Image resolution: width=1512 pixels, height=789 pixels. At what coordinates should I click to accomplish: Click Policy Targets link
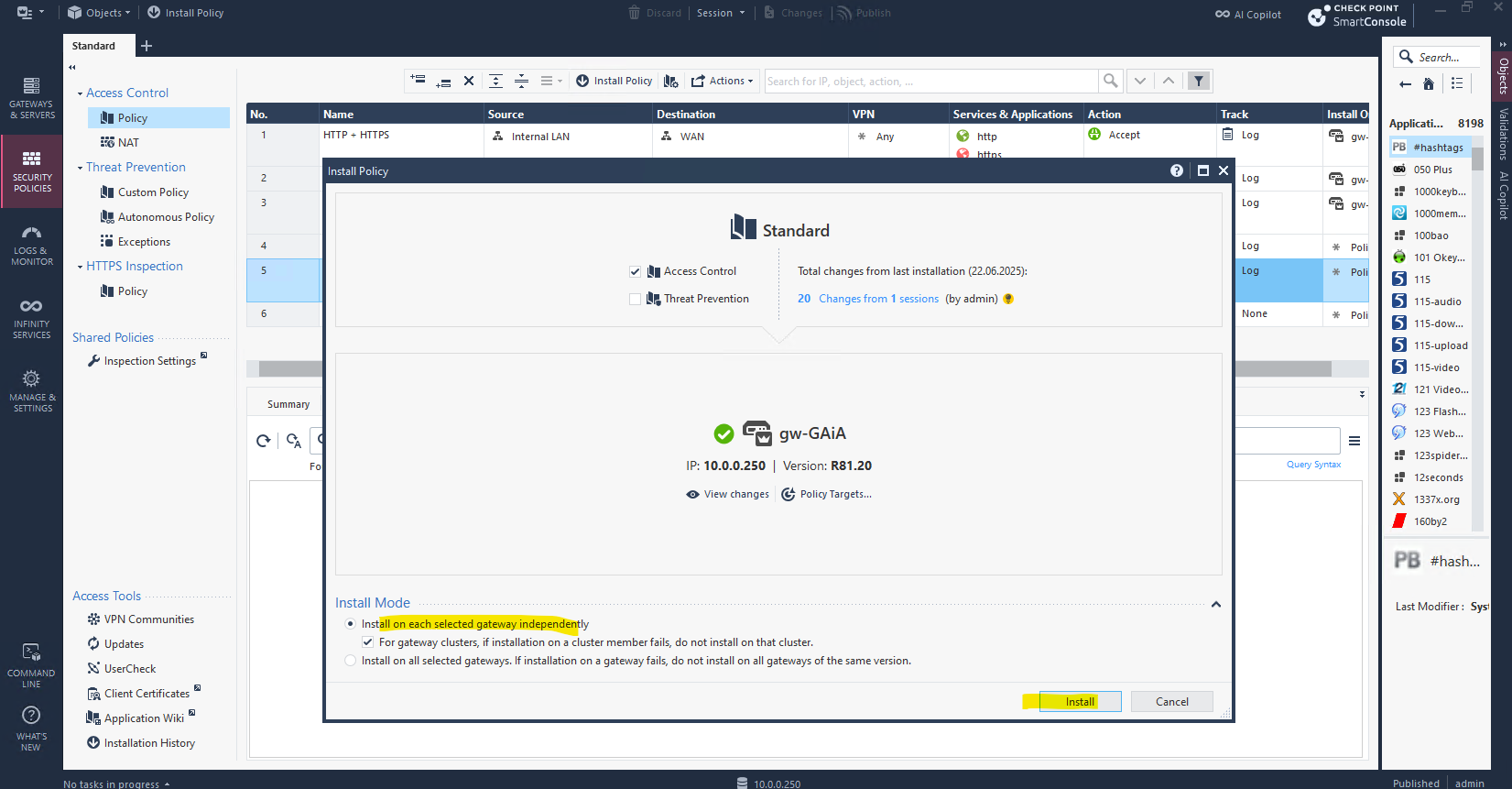(826, 494)
